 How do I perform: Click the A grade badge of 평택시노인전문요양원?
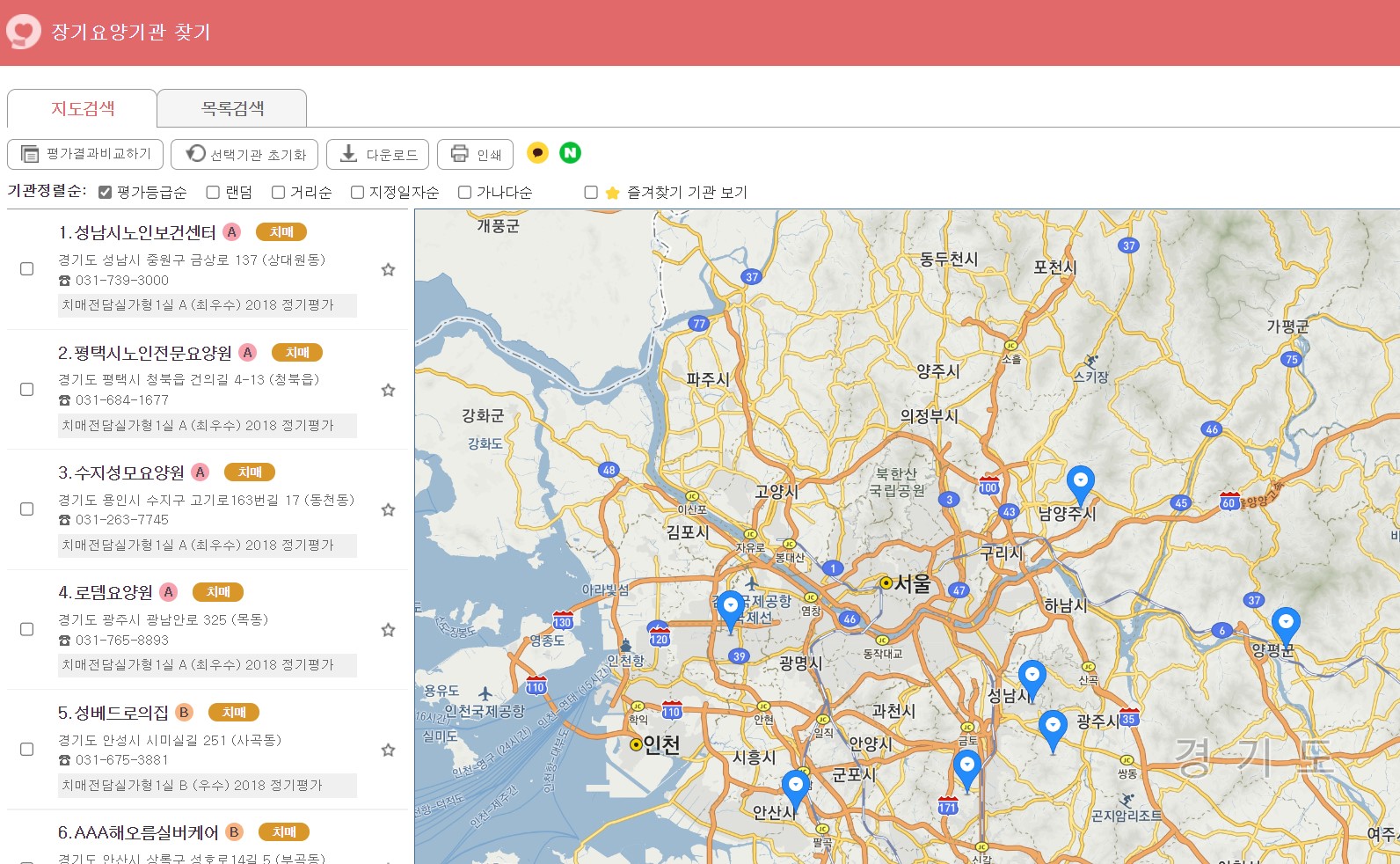click(247, 353)
